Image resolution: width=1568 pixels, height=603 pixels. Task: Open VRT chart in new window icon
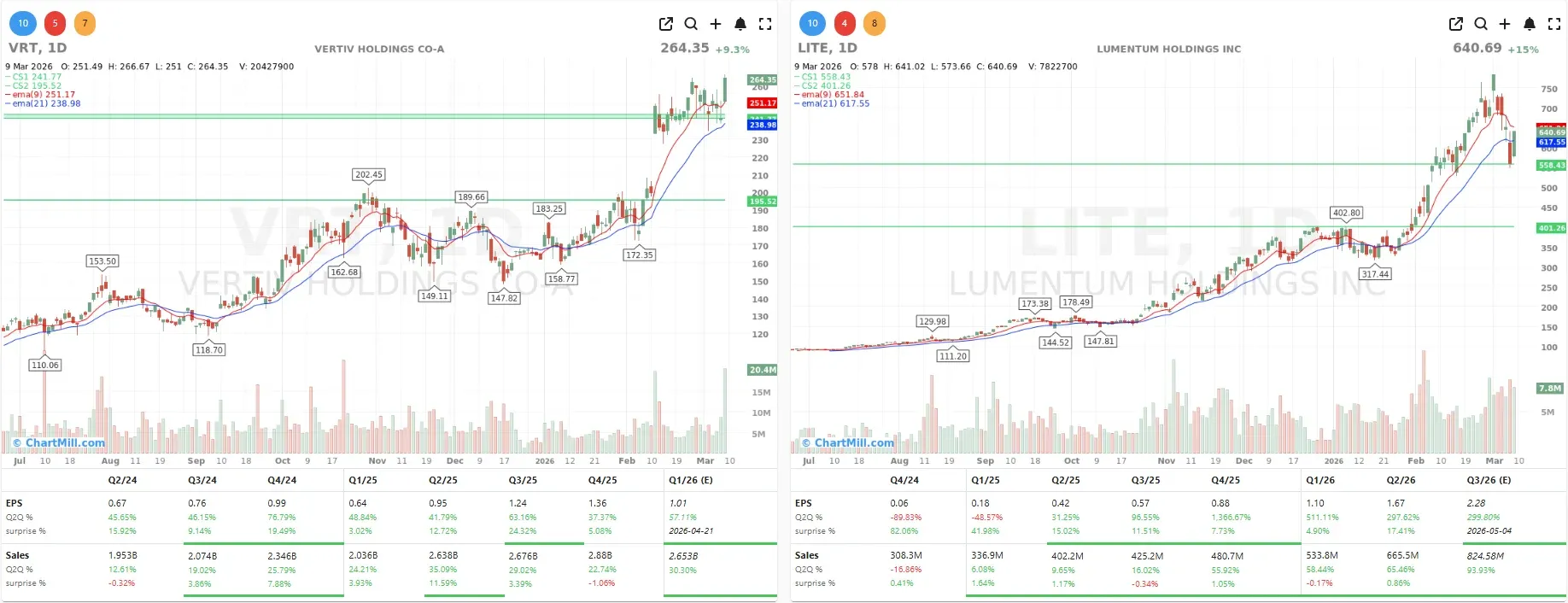[666, 24]
